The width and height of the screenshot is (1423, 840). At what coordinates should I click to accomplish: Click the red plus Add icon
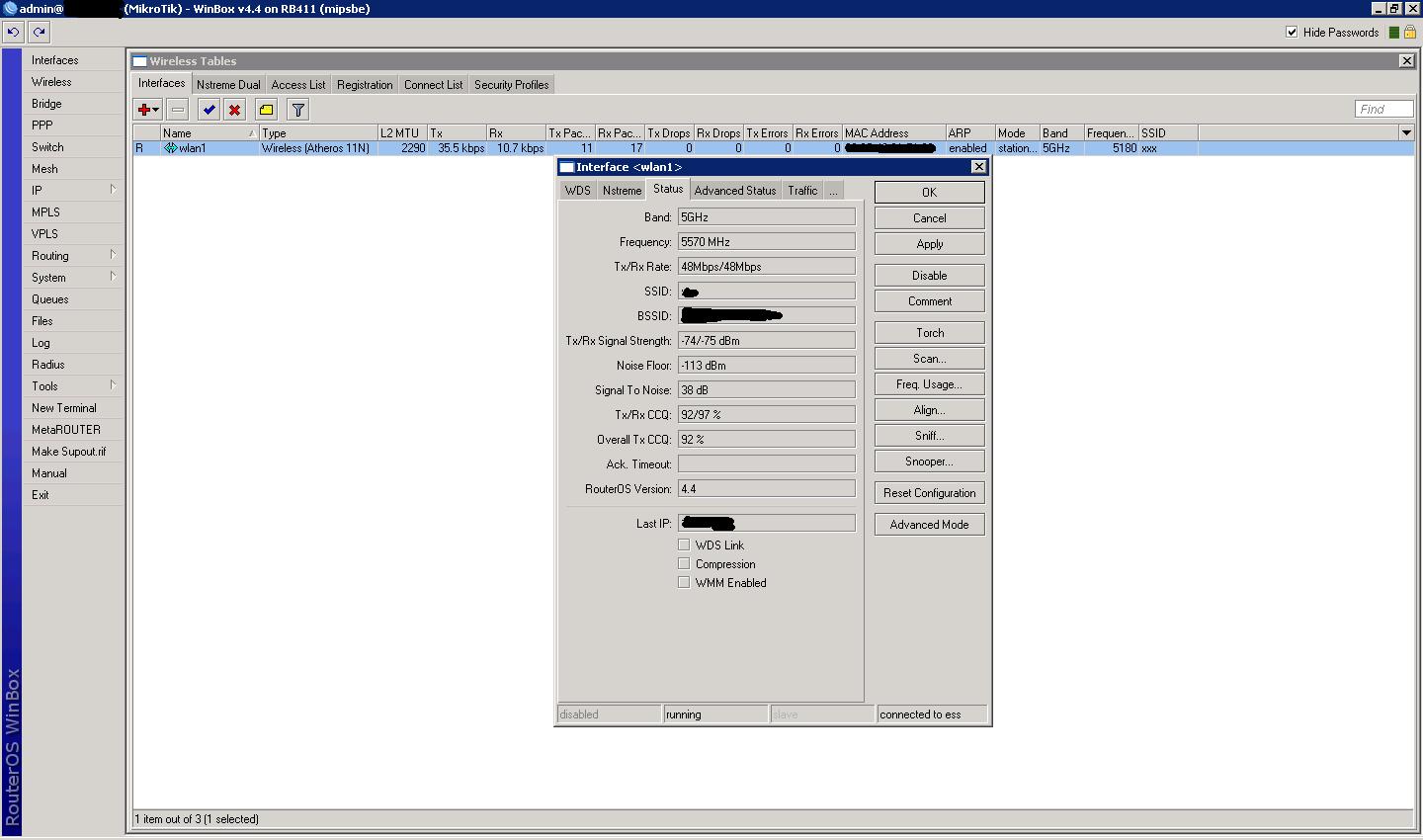click(144, 110)
